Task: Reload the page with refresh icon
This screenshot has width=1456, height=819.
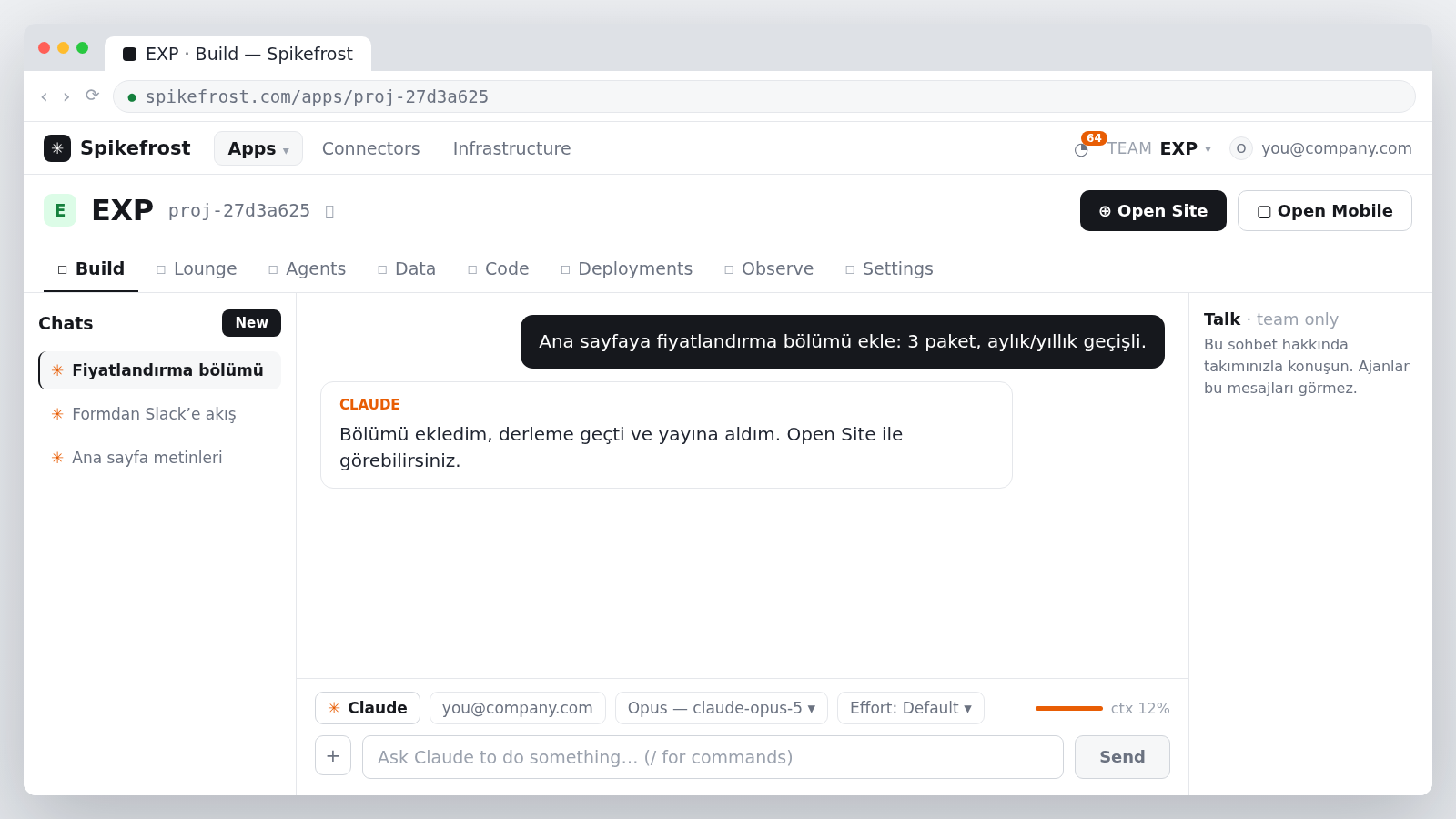Action: (92, 96)
